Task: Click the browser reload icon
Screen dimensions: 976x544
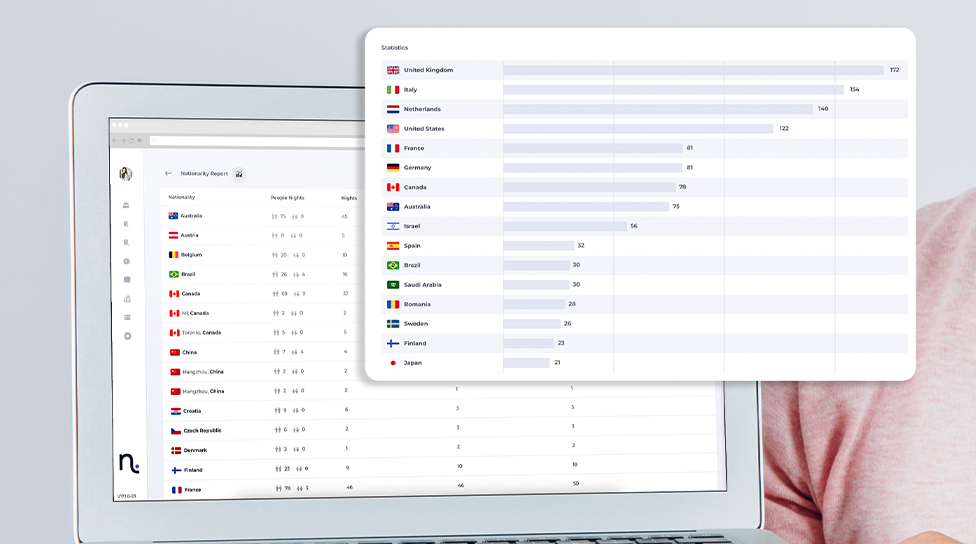Action: click(131, 141)
